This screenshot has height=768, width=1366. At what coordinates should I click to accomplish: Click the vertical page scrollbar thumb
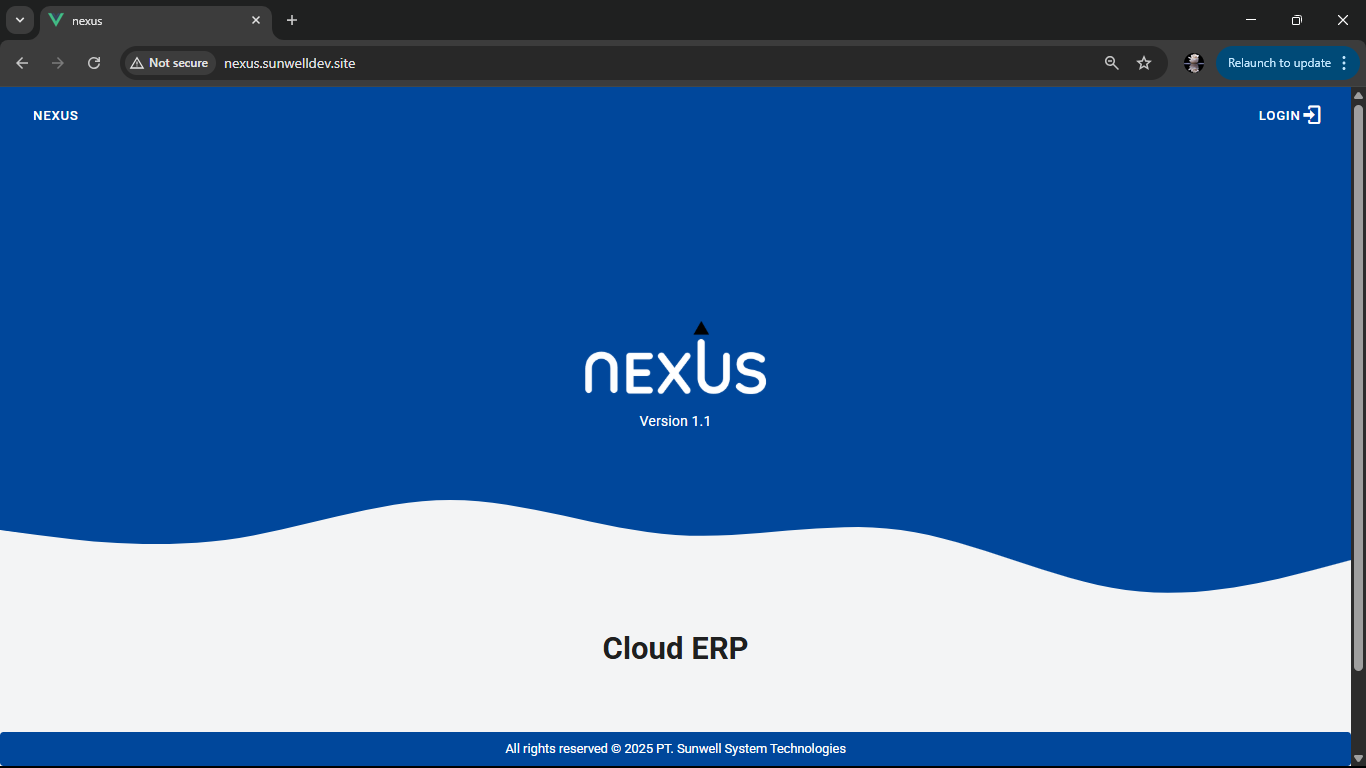[1358, 380]
